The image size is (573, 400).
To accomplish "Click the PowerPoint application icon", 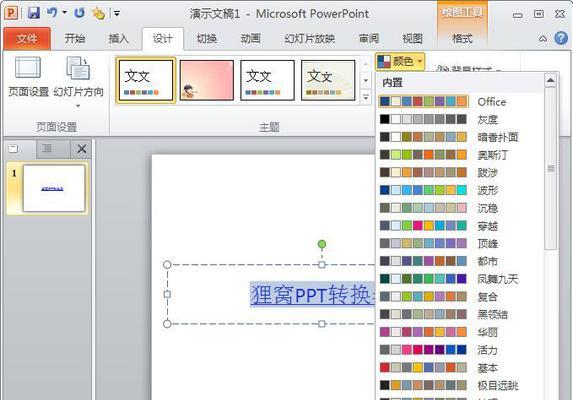I will coord(11,13).
